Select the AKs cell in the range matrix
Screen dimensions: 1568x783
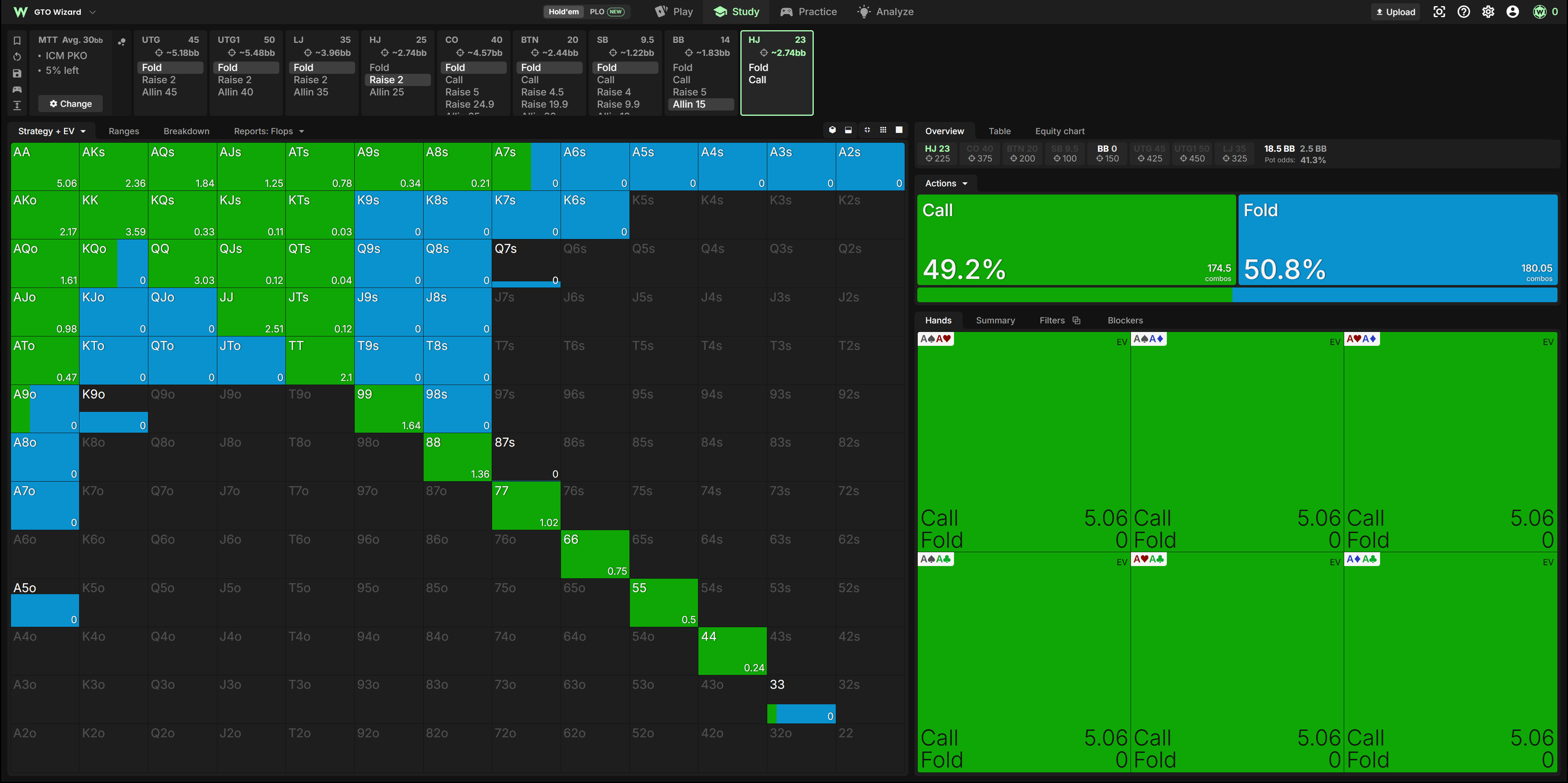(x=113, y=166)
